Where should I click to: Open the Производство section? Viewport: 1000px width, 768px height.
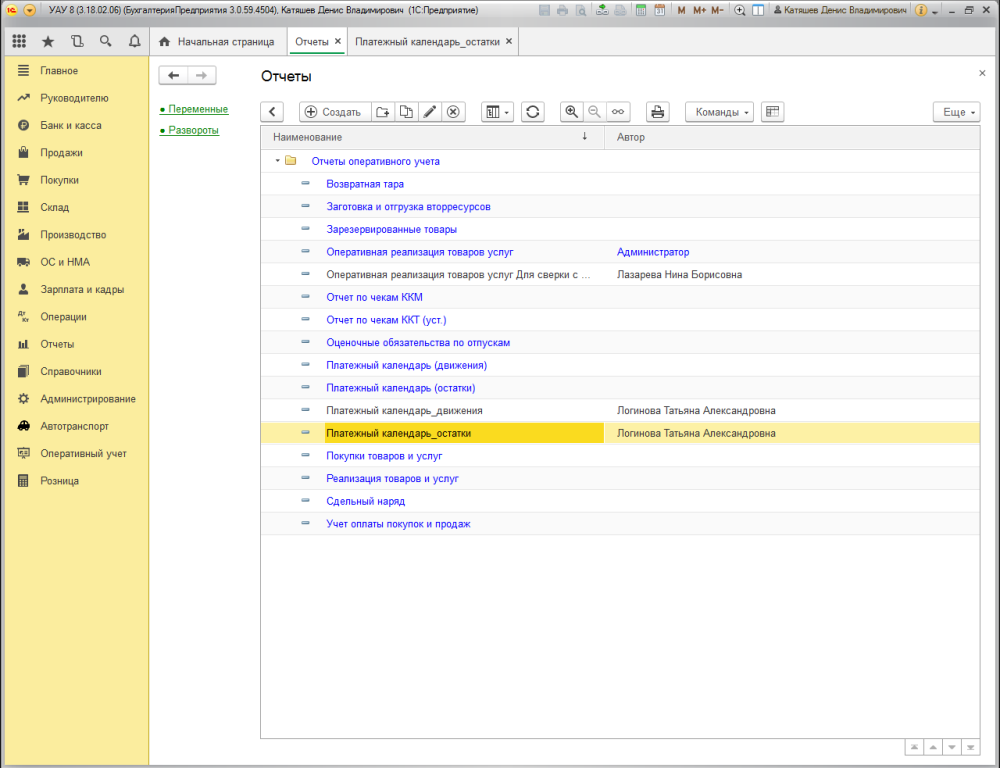coord(75,235)
